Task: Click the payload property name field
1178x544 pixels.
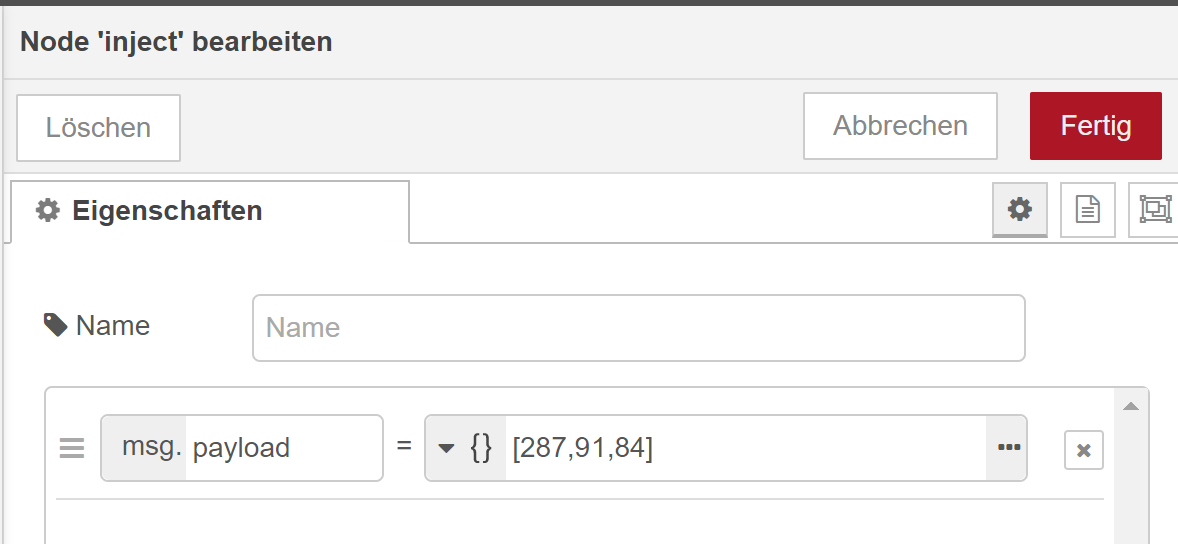Action: 284,448
